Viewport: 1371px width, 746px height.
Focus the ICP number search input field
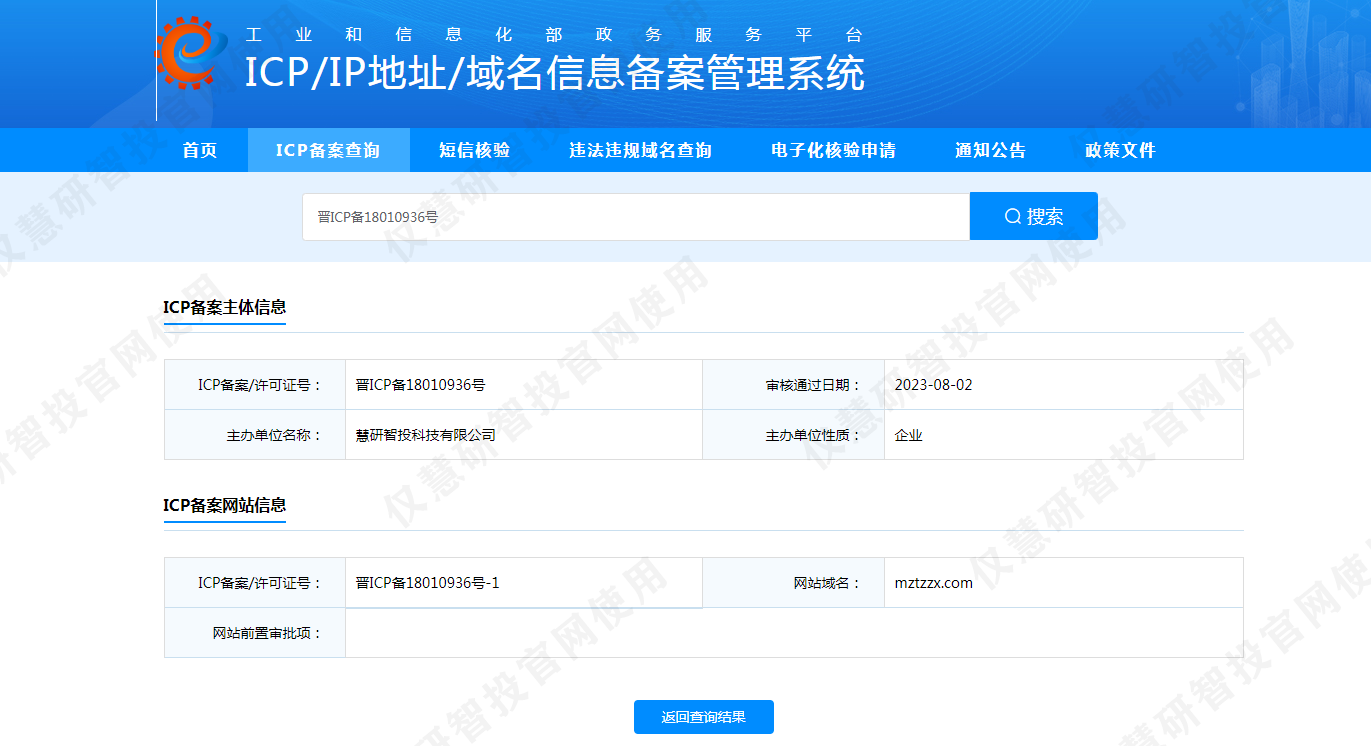pyautogui.click(x=635, y=216)
